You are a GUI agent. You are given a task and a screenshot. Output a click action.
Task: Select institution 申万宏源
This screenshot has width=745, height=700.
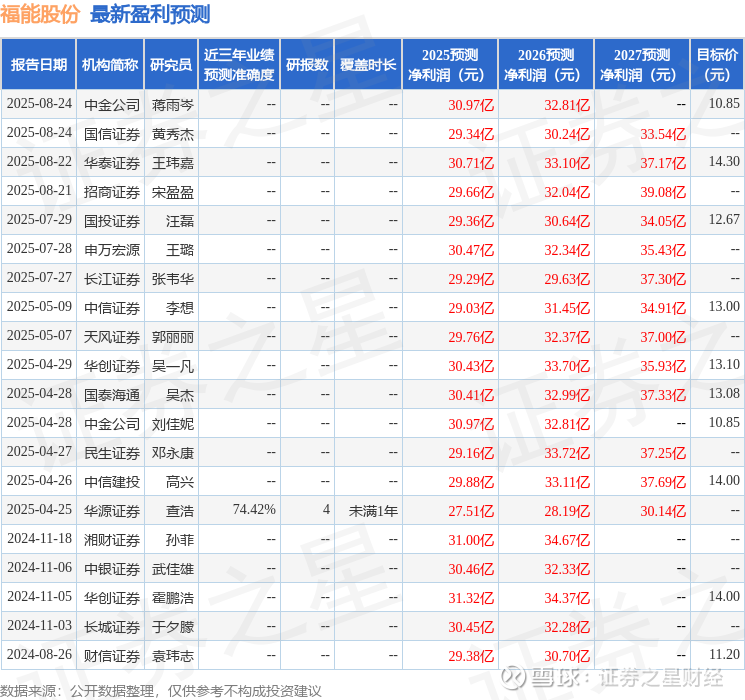[112, 250]
